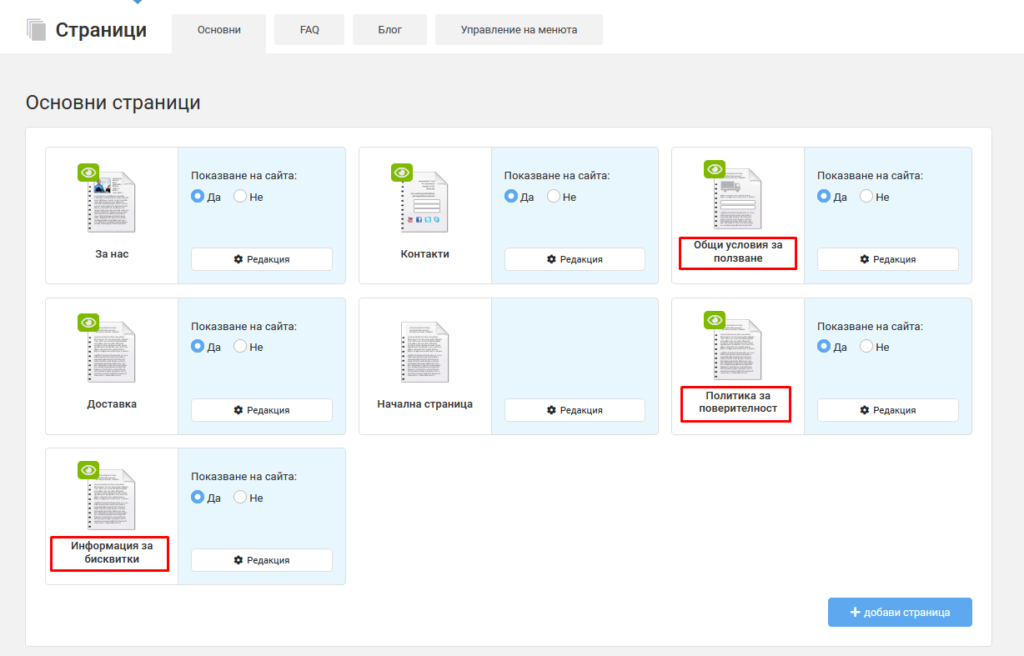Open the Блог tab
This screenshot has height=656, width=1024.
[x=390, y=30]
